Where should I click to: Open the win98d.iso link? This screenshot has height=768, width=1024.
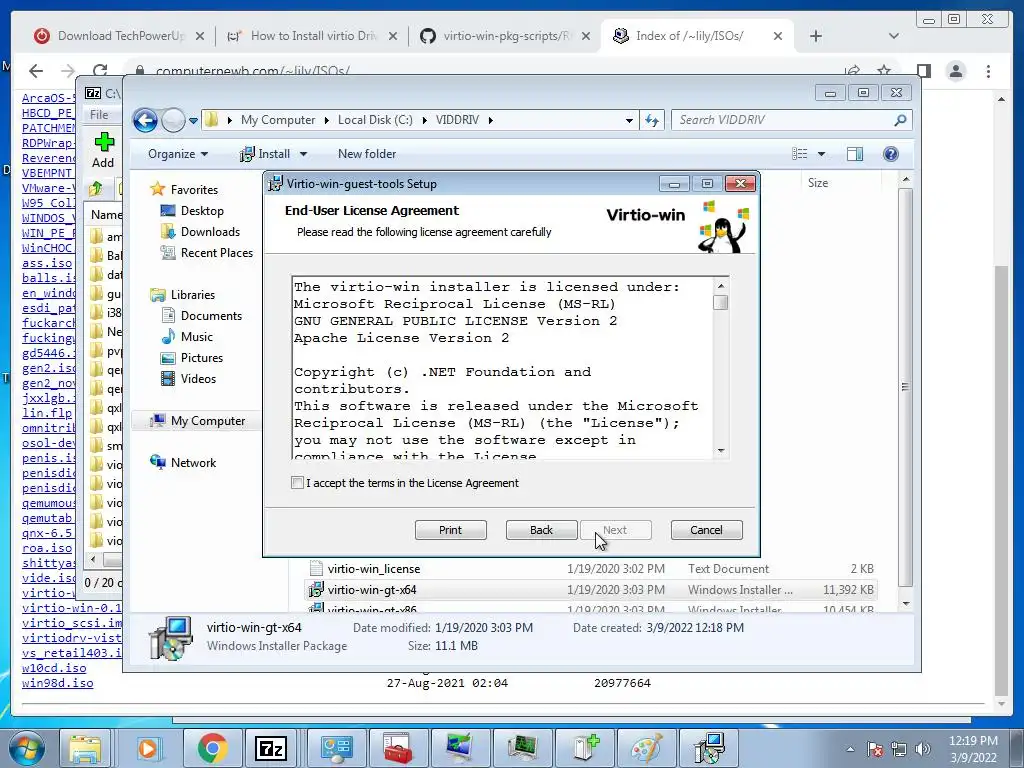(57, 683)
